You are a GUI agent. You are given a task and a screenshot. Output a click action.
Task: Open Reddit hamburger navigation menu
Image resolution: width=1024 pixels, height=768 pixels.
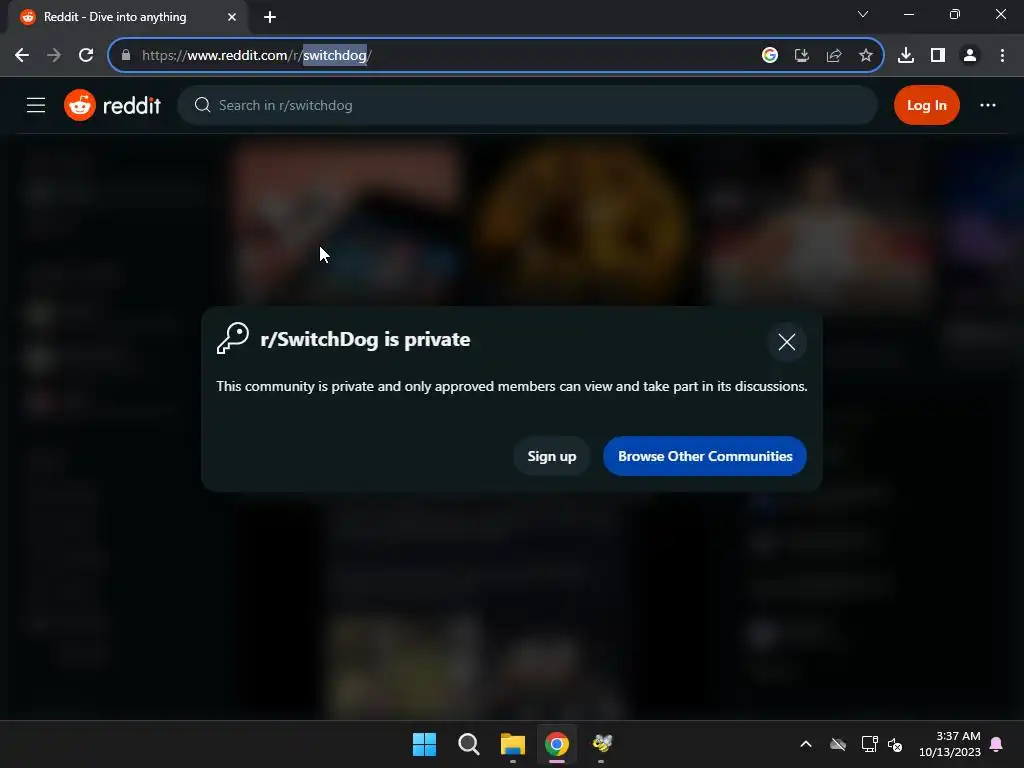point(36,105)
